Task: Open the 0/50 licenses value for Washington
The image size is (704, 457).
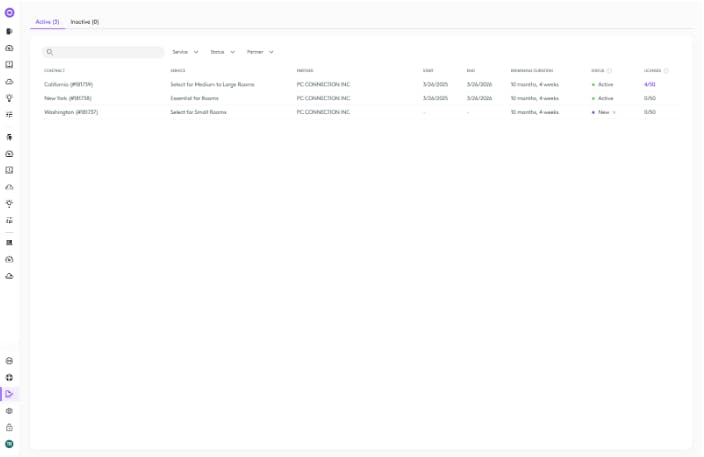Action: point(649,112)
